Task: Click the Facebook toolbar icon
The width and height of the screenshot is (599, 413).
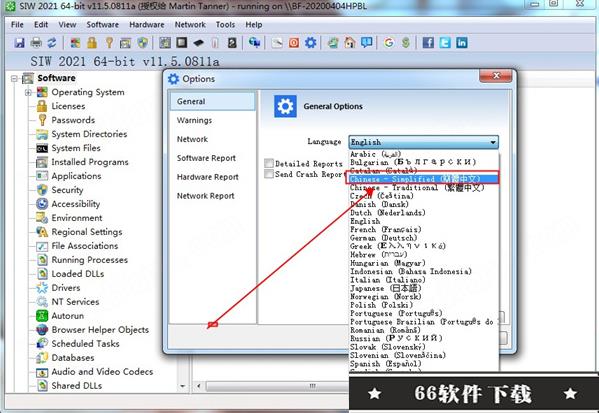Action: click(428, 42)
